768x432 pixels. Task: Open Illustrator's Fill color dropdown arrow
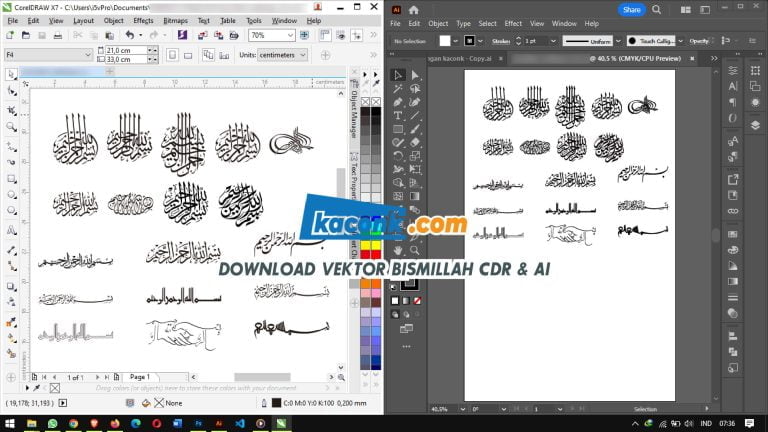(456, 41)
